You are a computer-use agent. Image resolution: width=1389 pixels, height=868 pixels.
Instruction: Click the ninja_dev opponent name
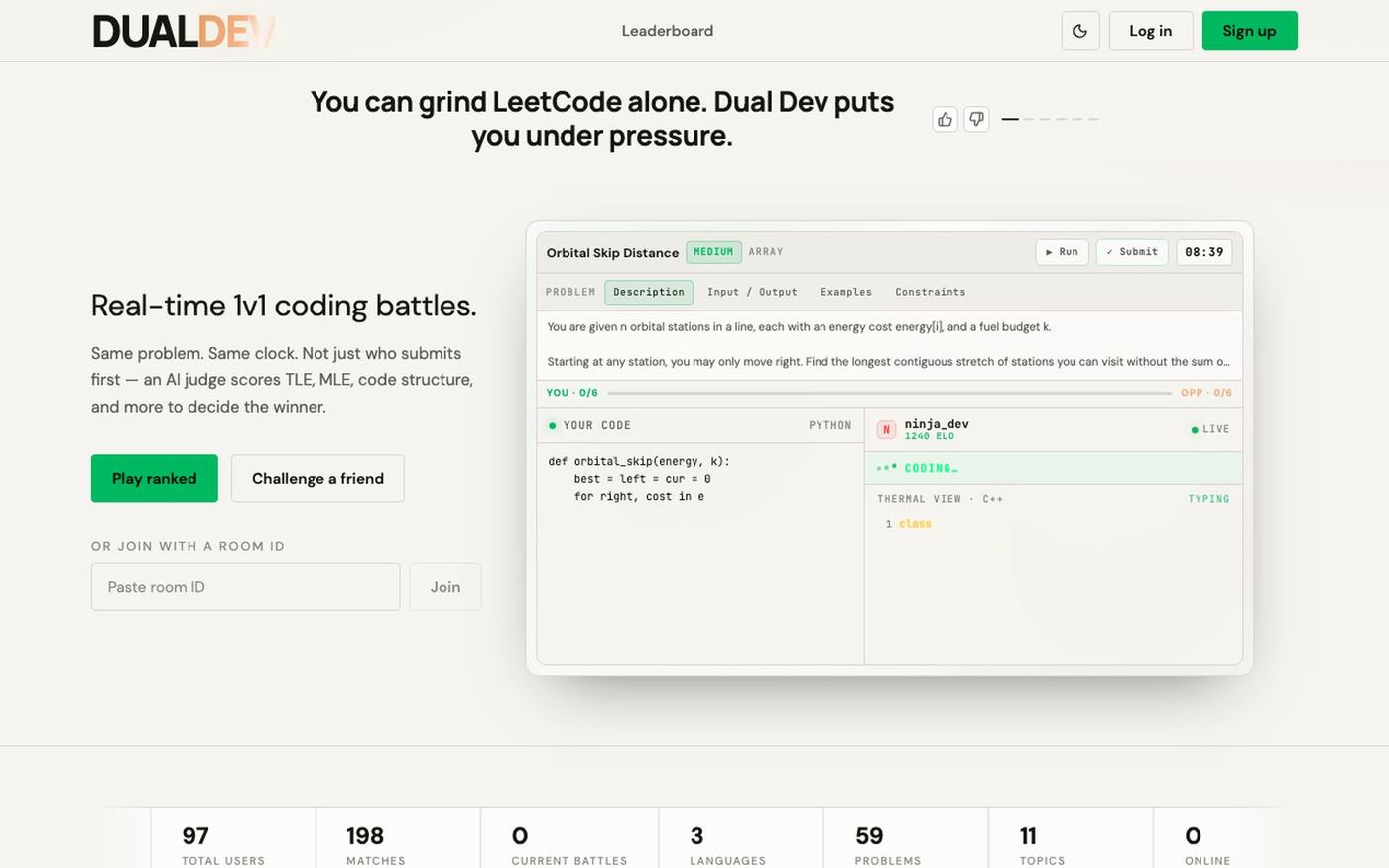[x=937, y=424]
